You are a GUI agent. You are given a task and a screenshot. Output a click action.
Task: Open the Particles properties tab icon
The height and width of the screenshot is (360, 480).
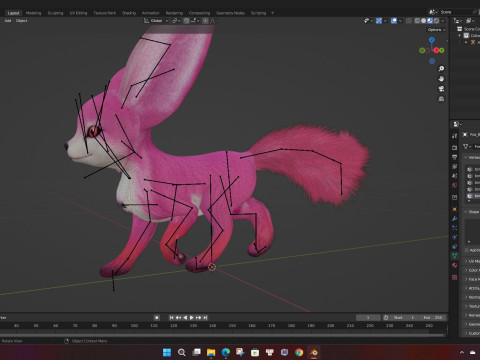455,228
